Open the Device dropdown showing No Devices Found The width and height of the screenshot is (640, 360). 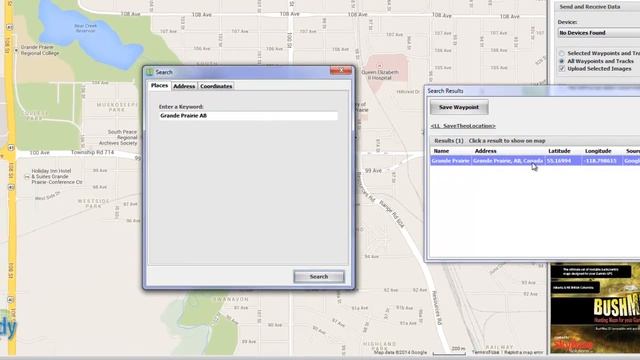599,33
